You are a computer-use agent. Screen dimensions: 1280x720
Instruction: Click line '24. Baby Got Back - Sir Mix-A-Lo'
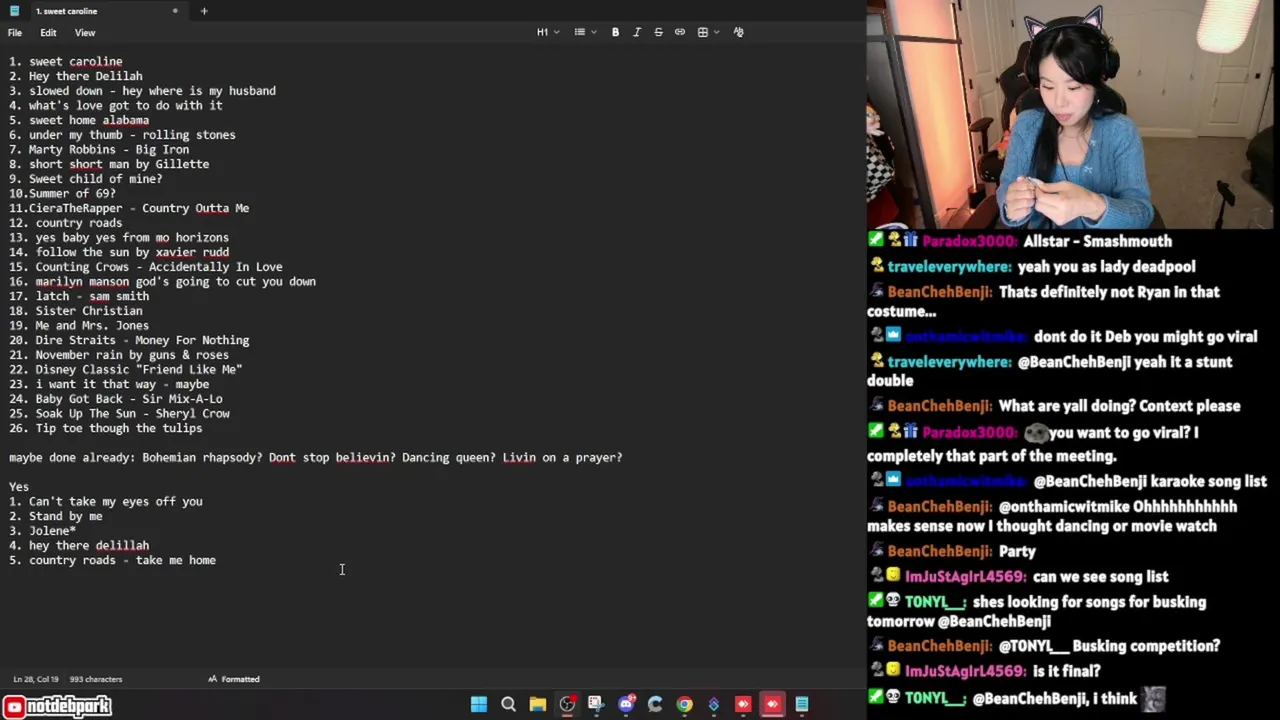116,399
